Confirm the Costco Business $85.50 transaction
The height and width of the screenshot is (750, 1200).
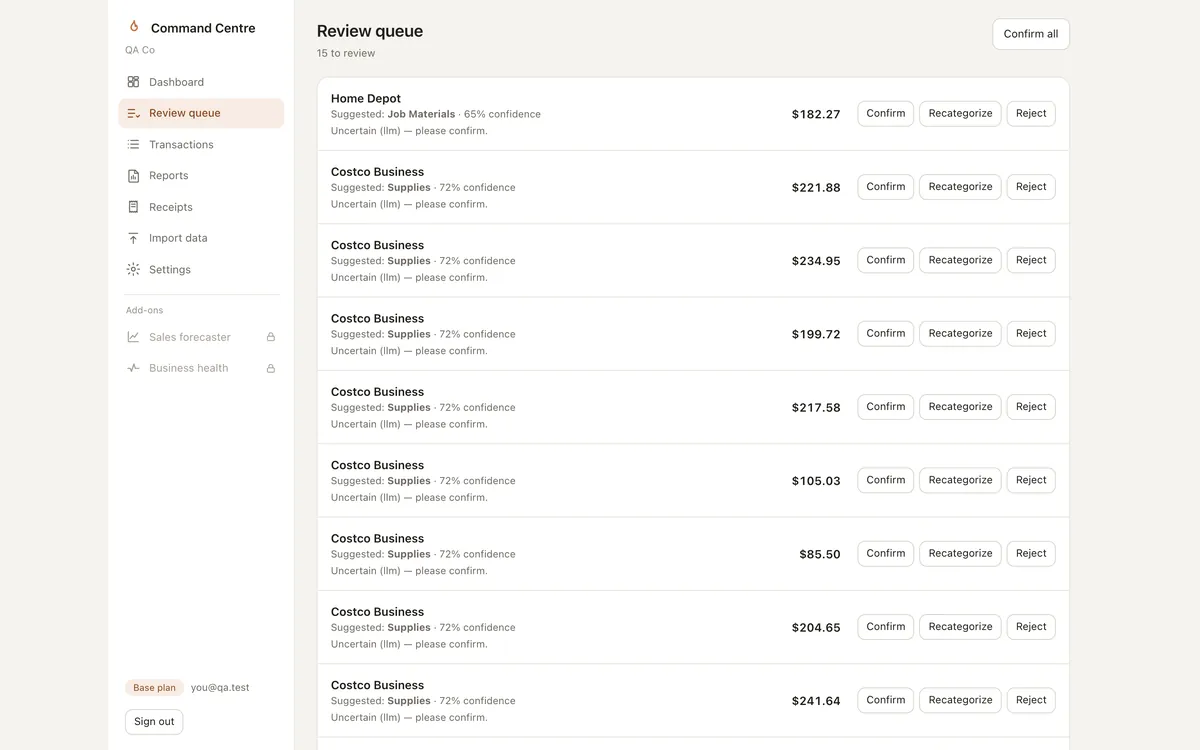(886, 554)
